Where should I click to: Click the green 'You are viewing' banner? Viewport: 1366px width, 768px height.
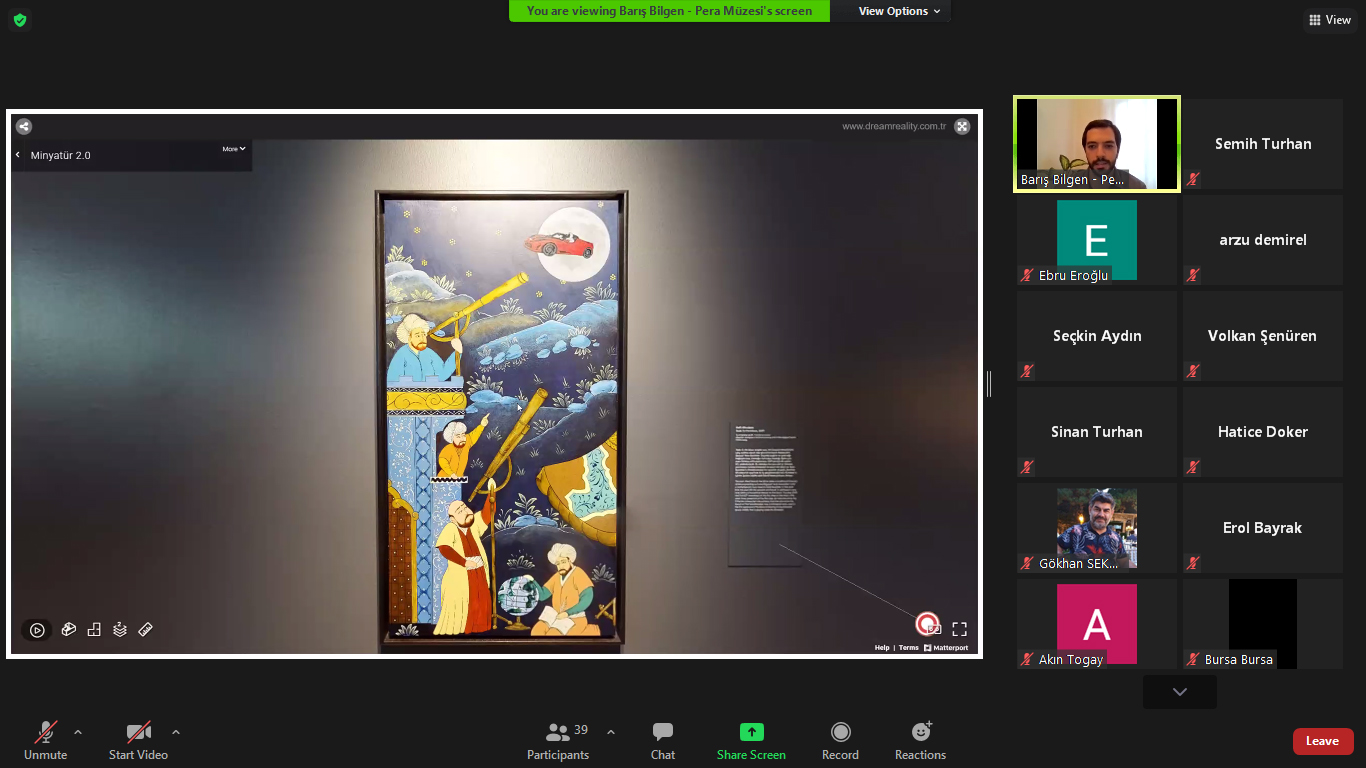point(669,11)
